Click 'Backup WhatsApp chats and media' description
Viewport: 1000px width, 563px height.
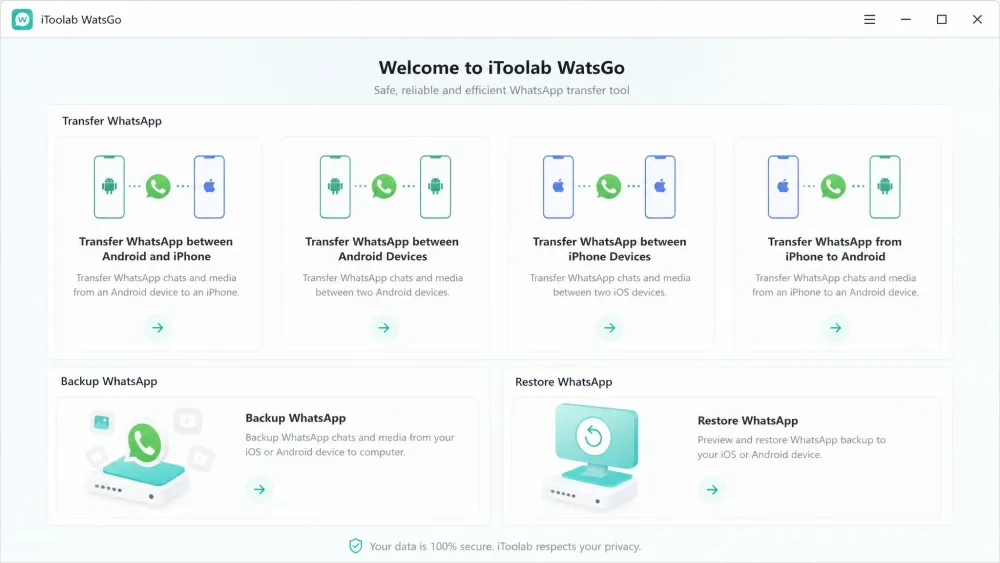[350, 444]
